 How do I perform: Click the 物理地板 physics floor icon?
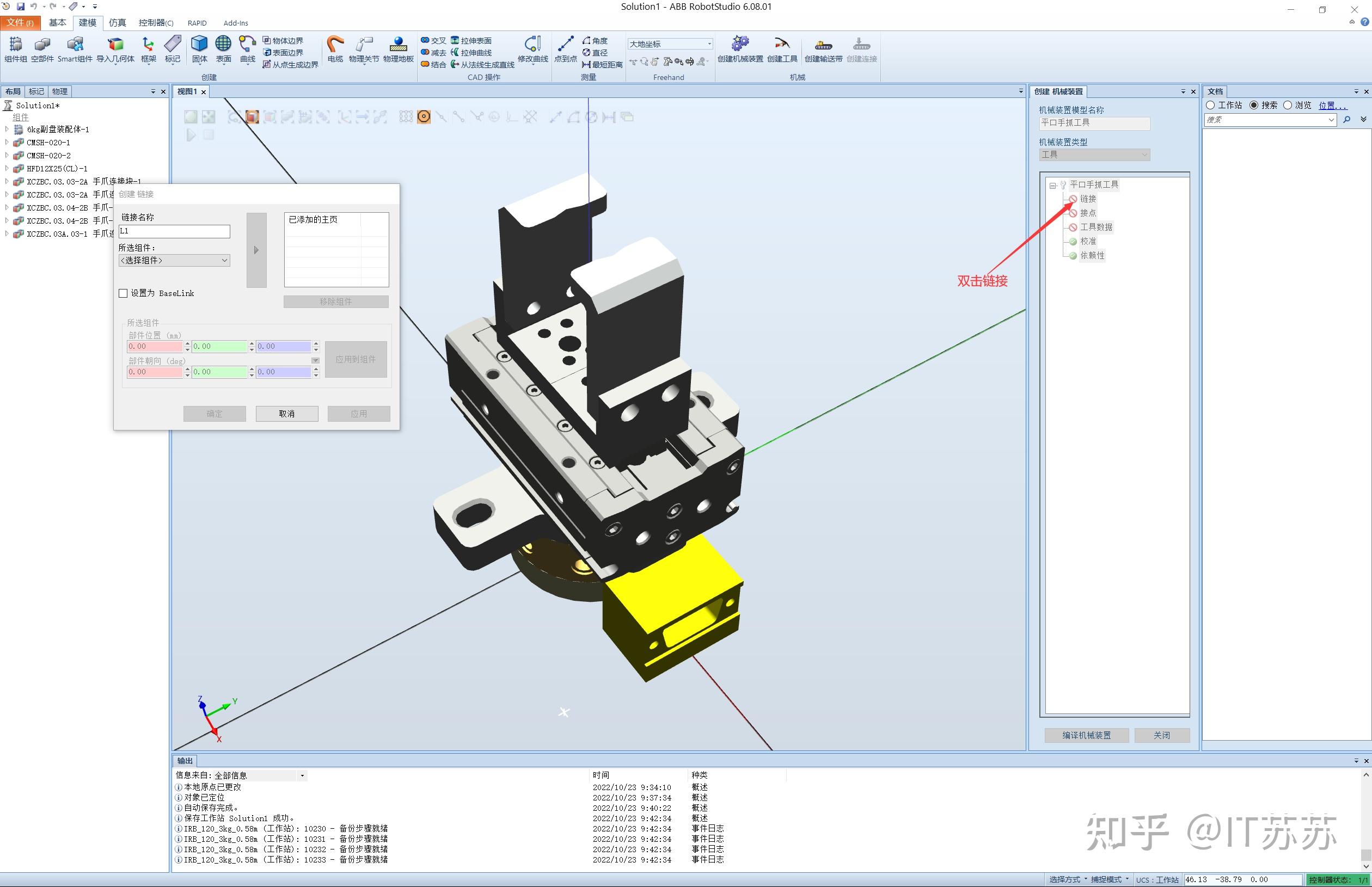tap(398, 49)
